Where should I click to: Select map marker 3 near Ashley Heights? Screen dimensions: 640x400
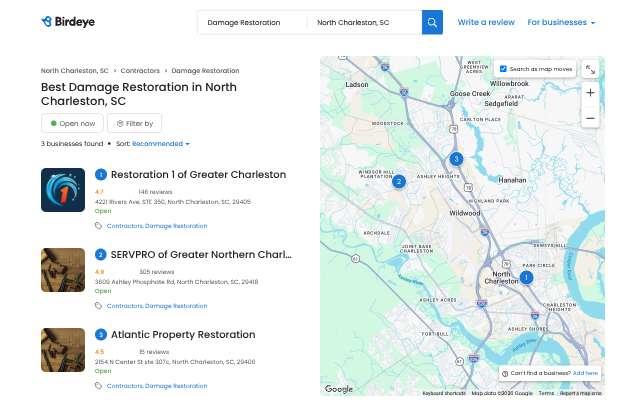(456, 158)
